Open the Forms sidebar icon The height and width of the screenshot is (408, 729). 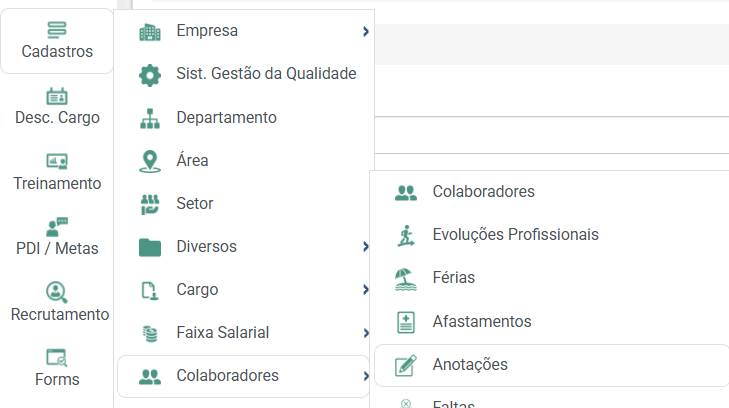coord(57,357)
